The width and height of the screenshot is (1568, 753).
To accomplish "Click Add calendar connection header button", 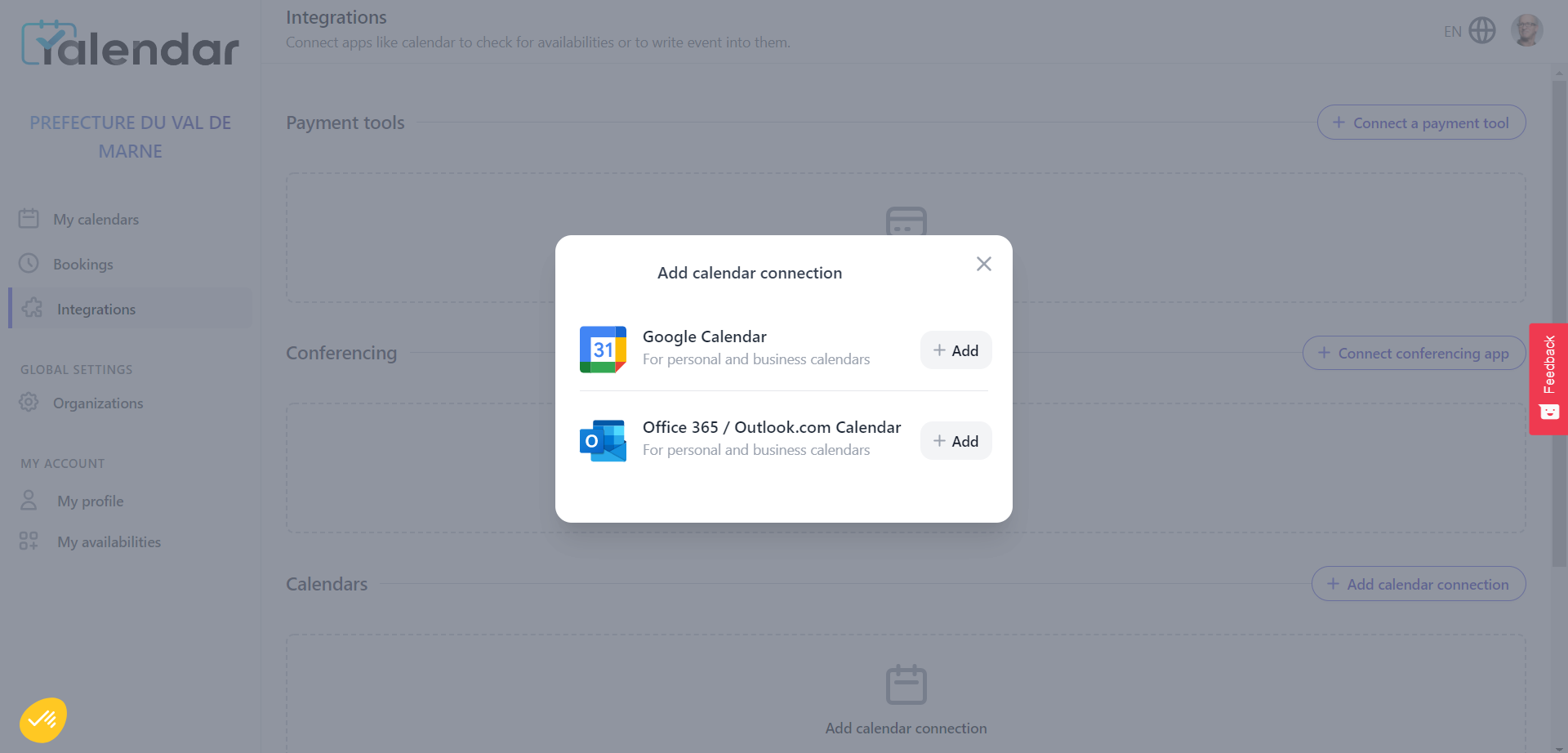I will point(1418,584).
